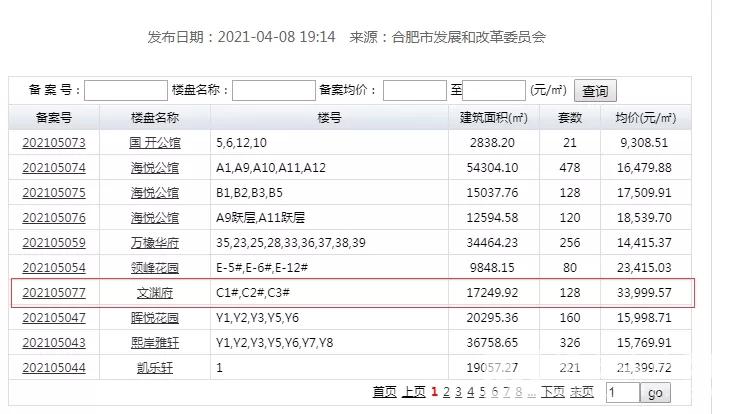
Task: Go to 末页 last page link
Action: coord(582,392)
